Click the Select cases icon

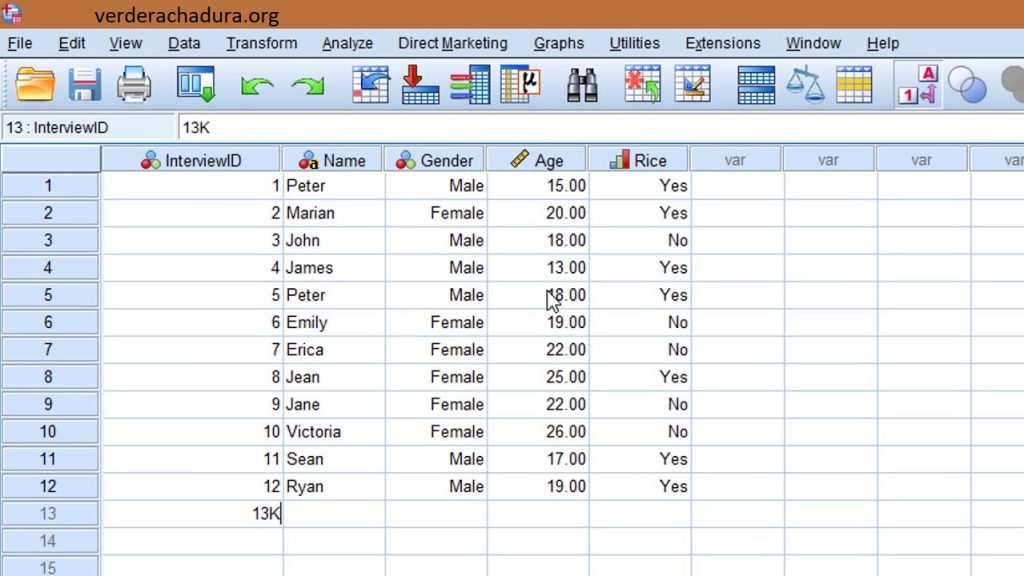click(x=854, y=84)
